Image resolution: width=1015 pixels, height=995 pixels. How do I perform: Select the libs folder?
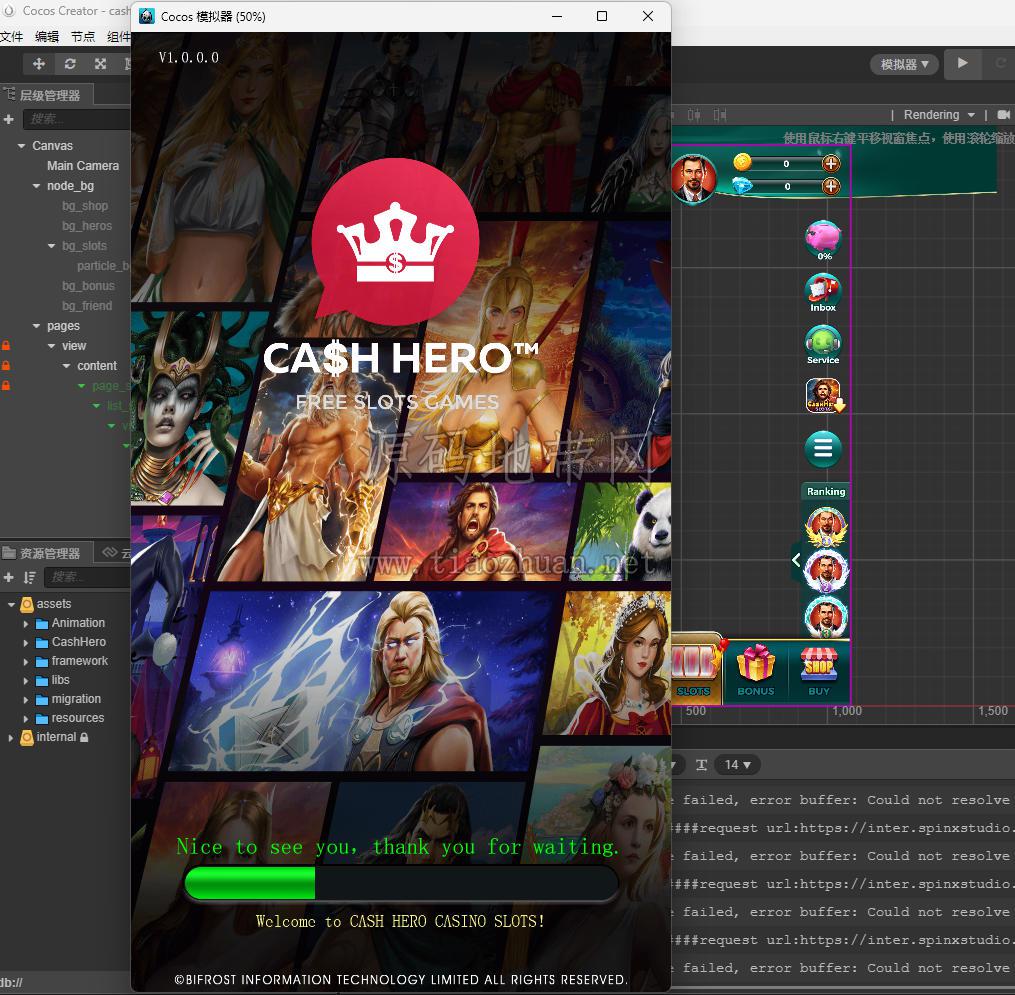point(60,680)
